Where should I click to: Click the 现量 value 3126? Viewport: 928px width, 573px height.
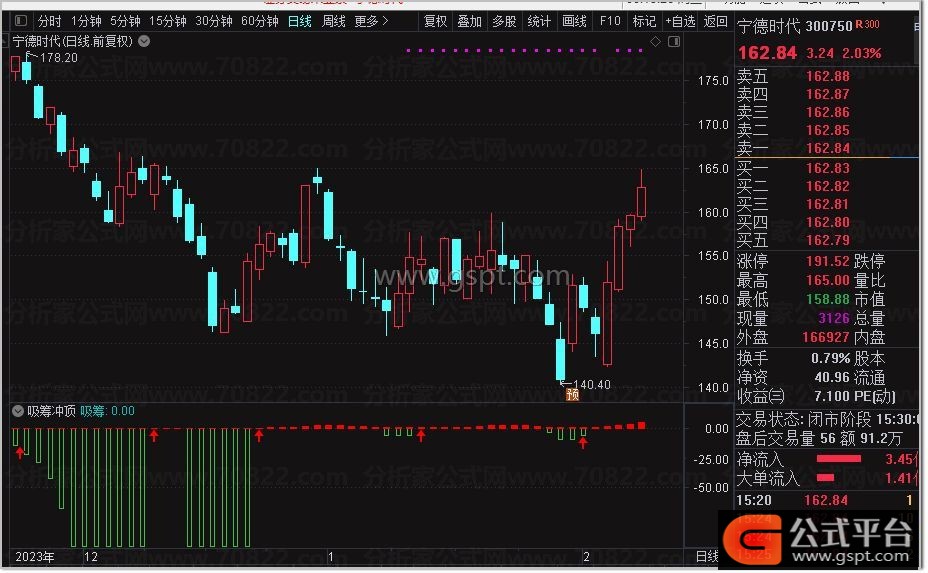point(834,318)
